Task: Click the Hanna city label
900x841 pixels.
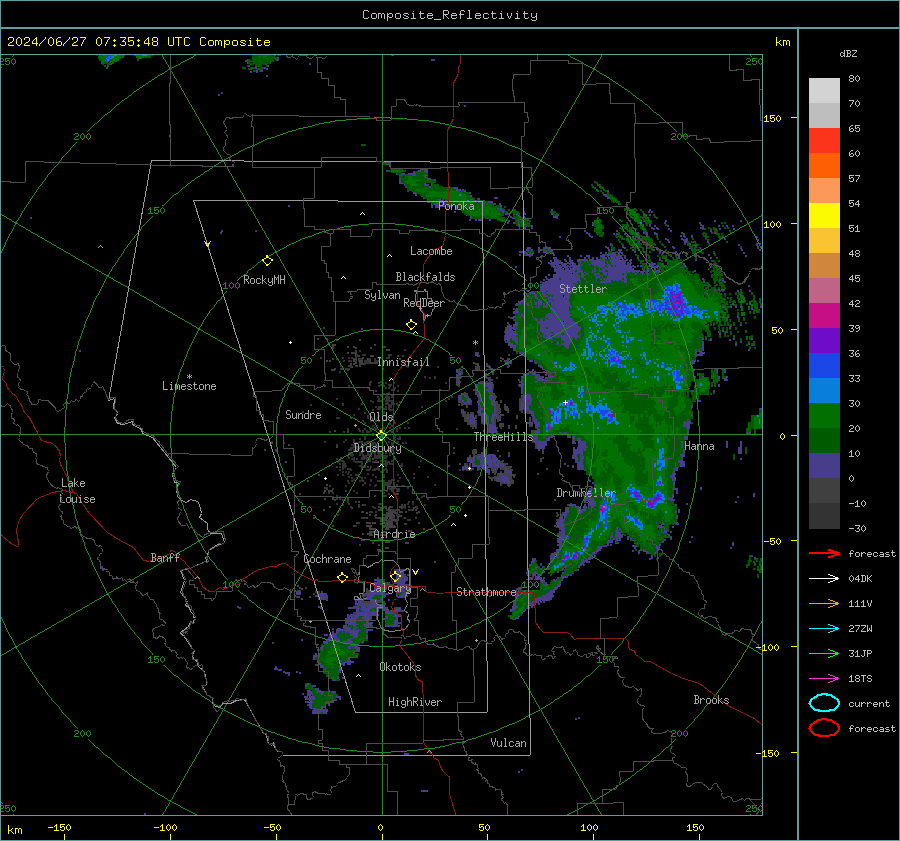Action: click(699, 446)
